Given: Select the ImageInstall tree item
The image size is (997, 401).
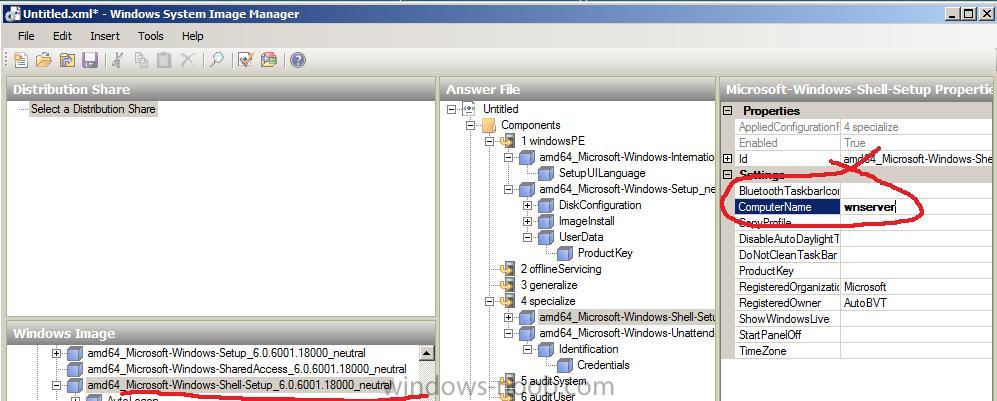Looking at the screenshot, I should click(x=587, y=221).
